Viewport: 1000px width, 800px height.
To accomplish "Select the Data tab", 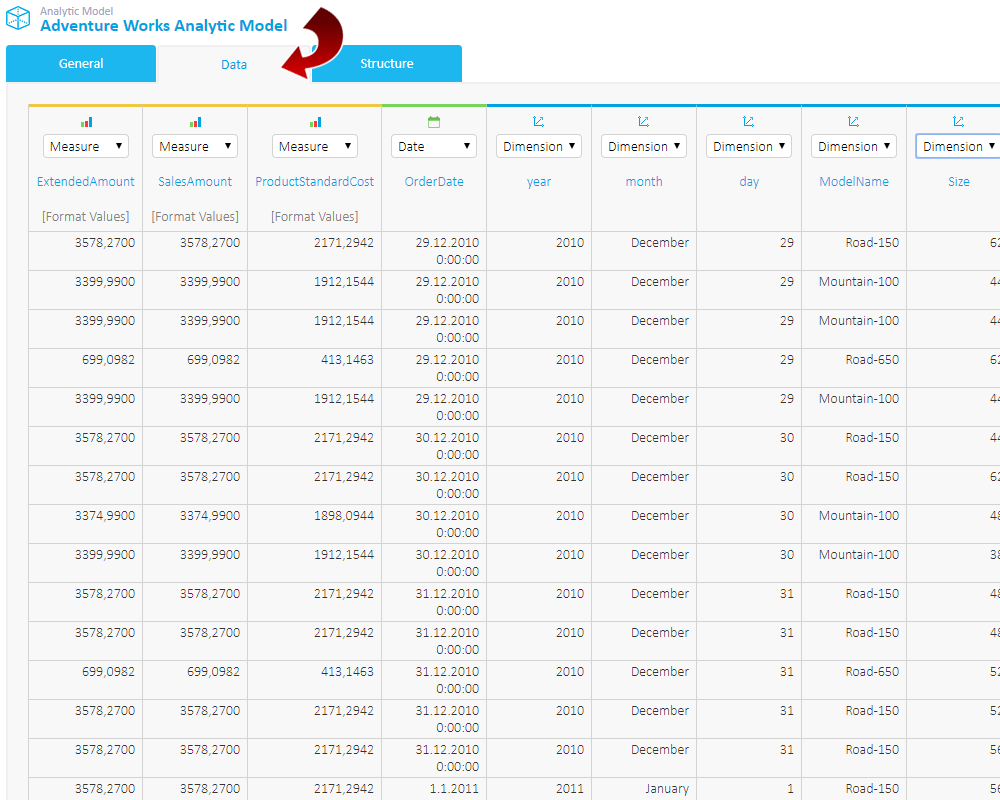I will point(233,64).
